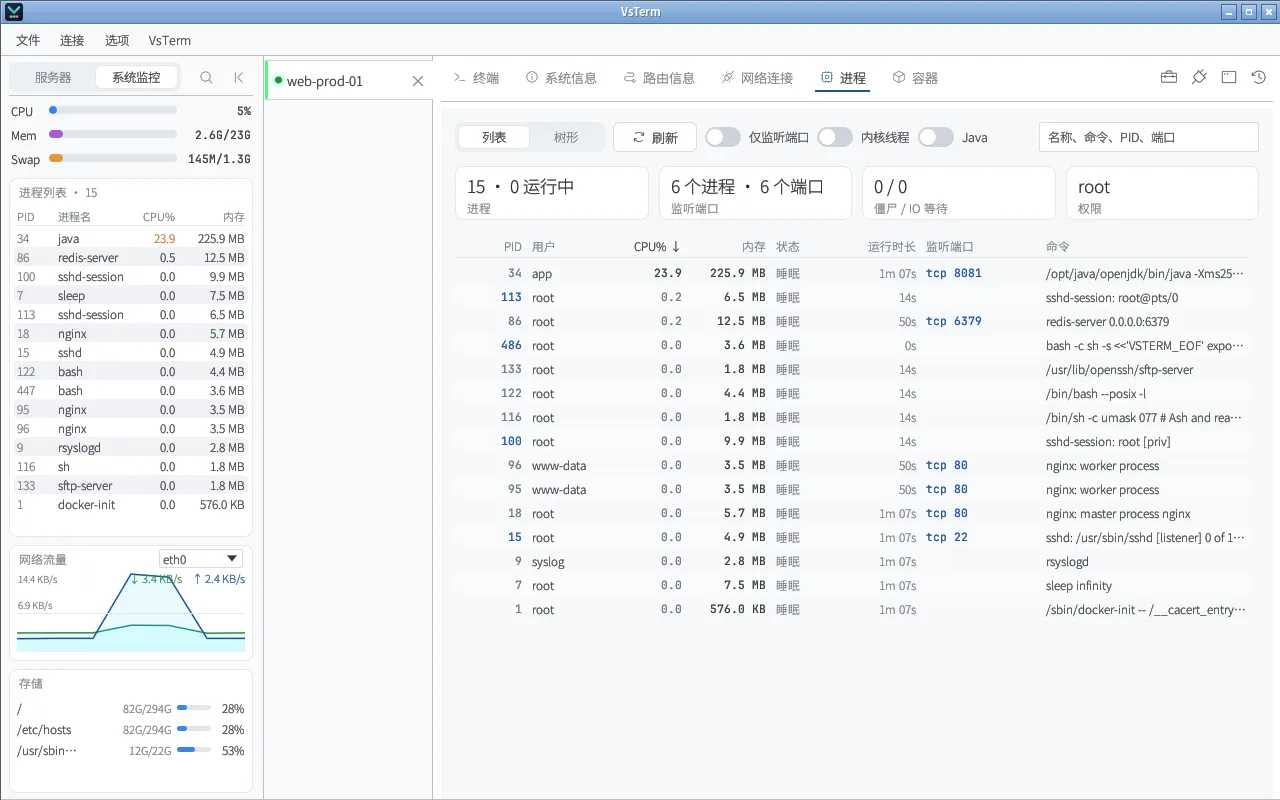The width and height of the screenshot is (1280, 800).
Task: Click the tcp 8081 port link
Action: 953,273
